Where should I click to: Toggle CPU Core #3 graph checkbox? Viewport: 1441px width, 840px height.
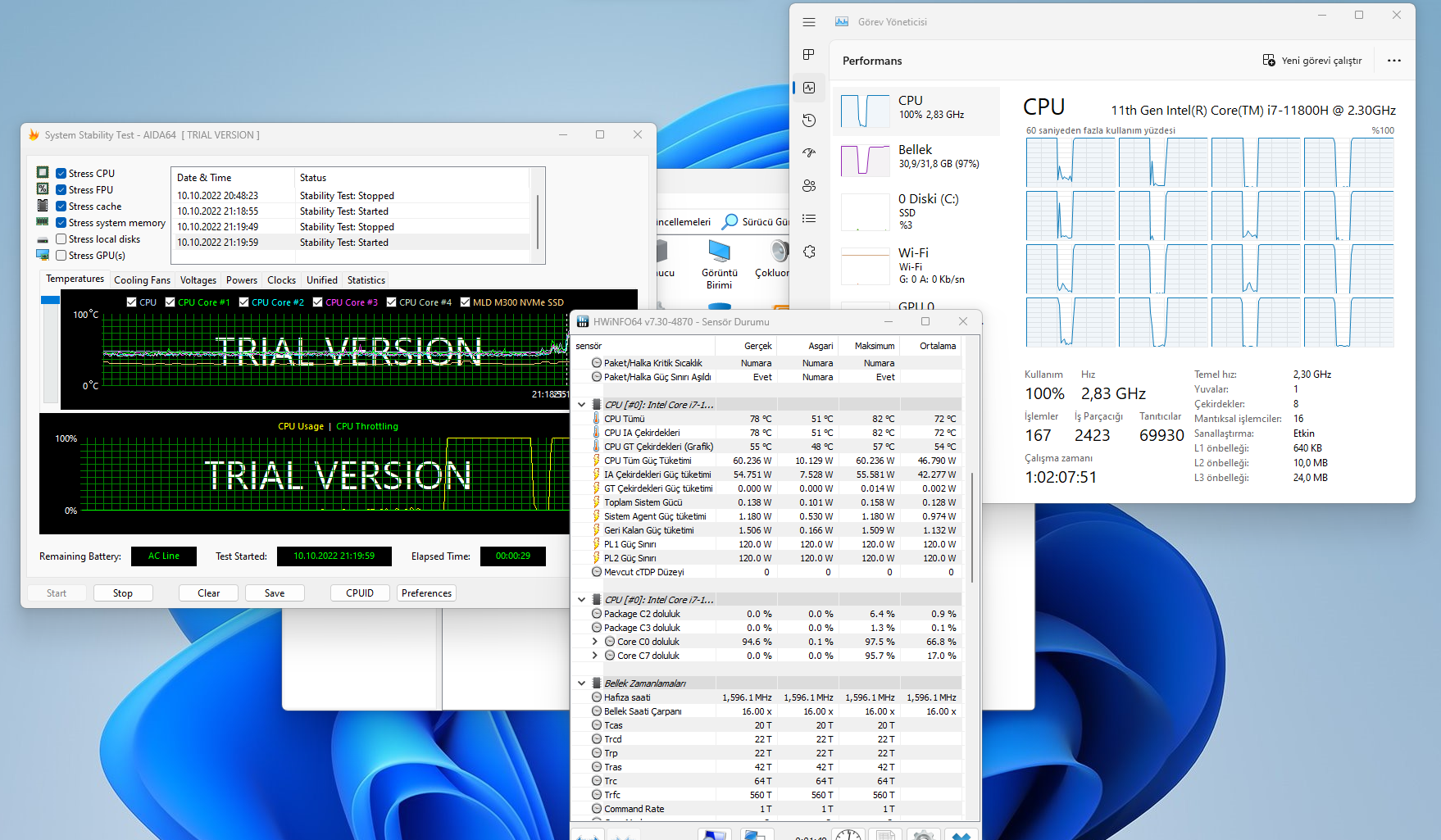click(318, 302)
